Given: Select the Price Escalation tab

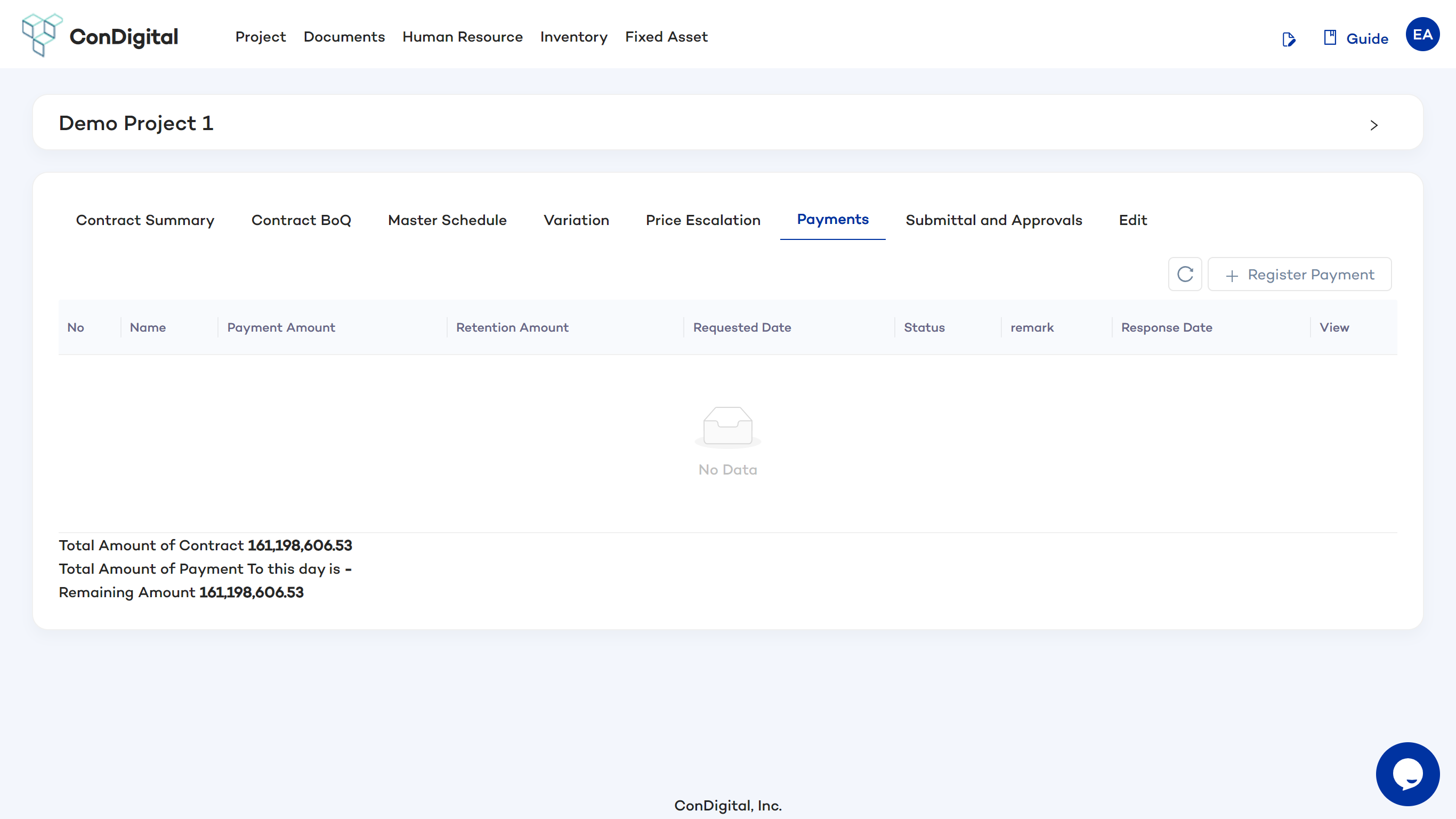Looking at the screenshot, I should (x=703, y=220).
